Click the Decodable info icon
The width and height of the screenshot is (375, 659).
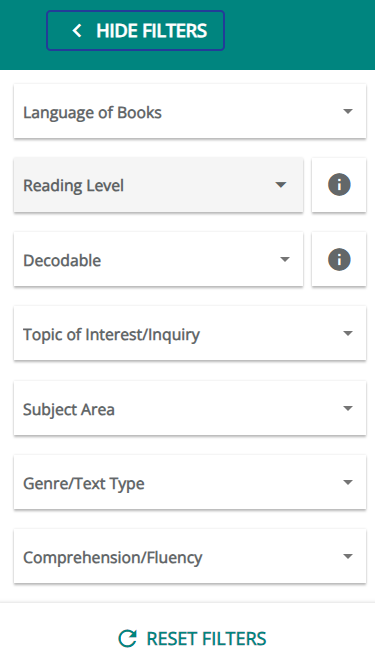[339, 259]
